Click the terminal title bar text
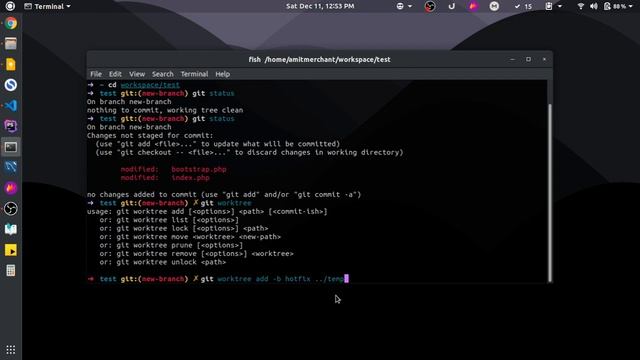The height and width of the screenshot is (360, 640). click(x=320, y=60)
